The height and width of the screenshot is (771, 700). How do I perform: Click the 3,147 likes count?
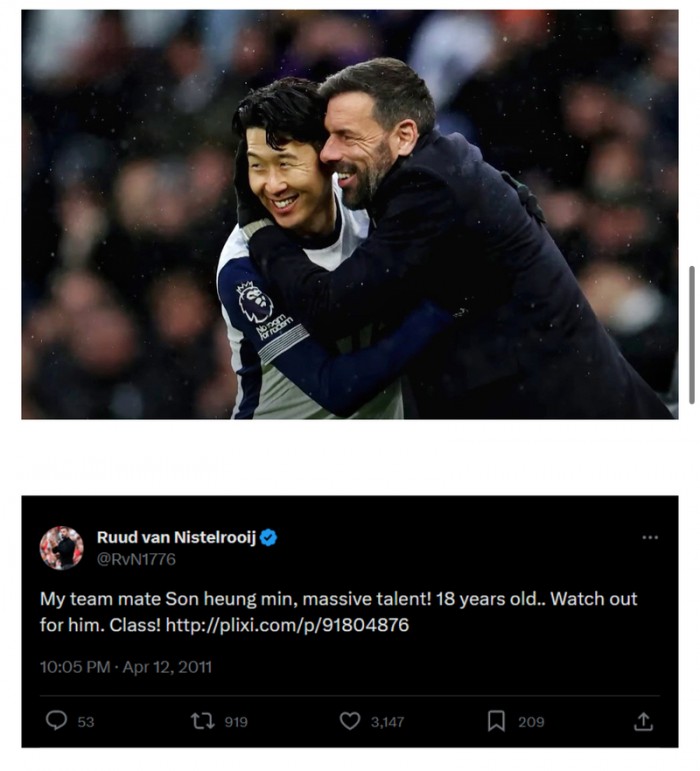tap(386, 721)
